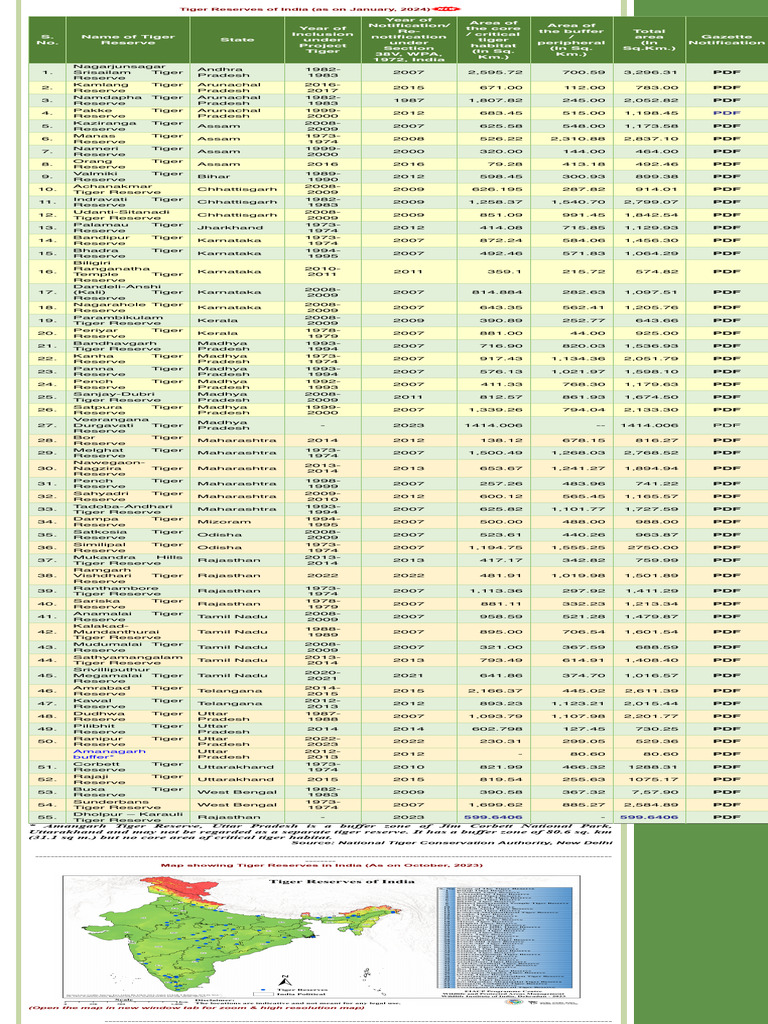The width and height of the screenshot is (768, 1024).
Task: Open Melghat Tiger Reserve PDF link
Action: pos(726,453)
